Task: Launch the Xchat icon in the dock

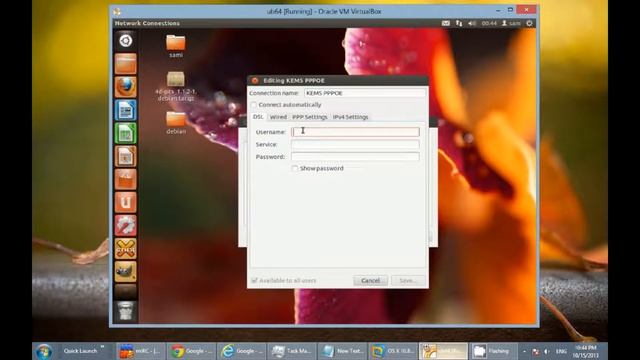Action: 125,249
